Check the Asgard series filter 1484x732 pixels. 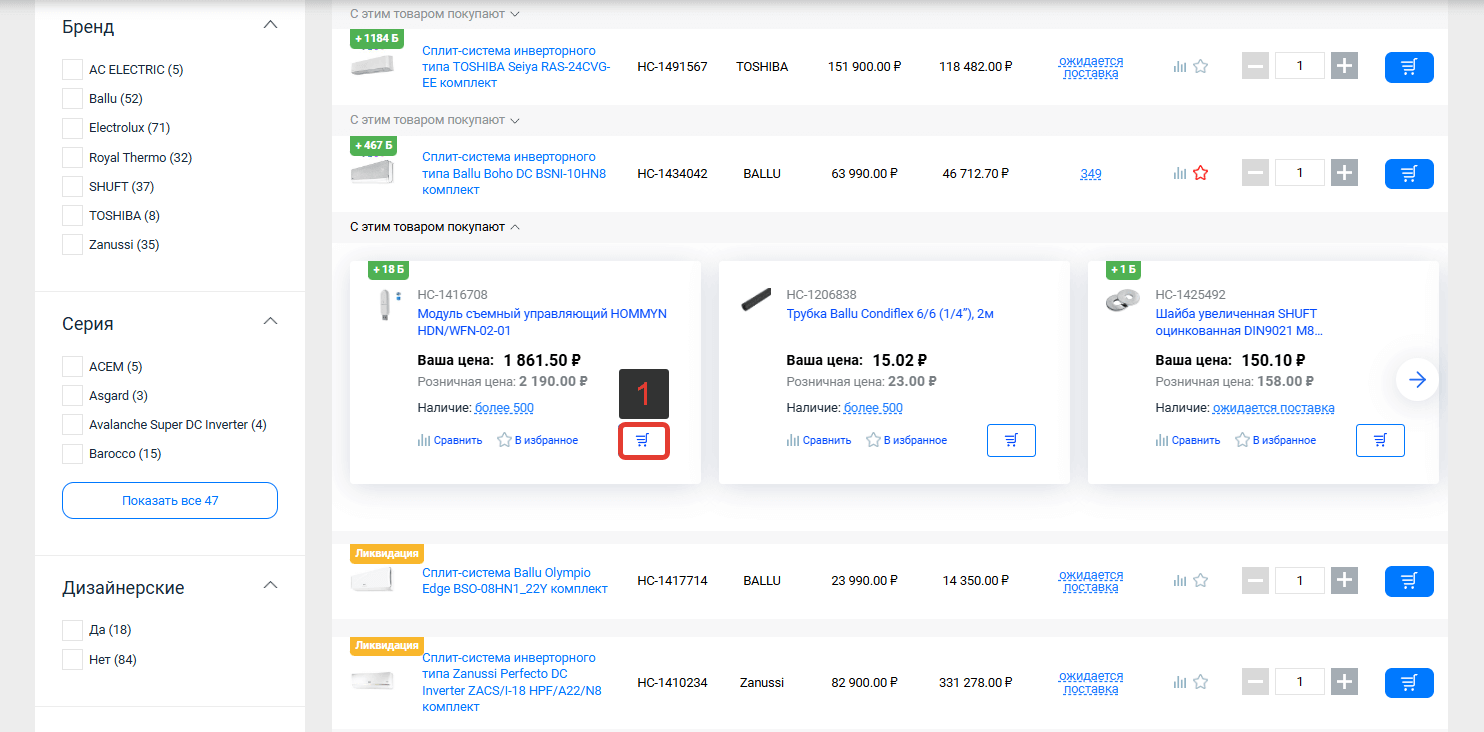(x=72, y=395)
